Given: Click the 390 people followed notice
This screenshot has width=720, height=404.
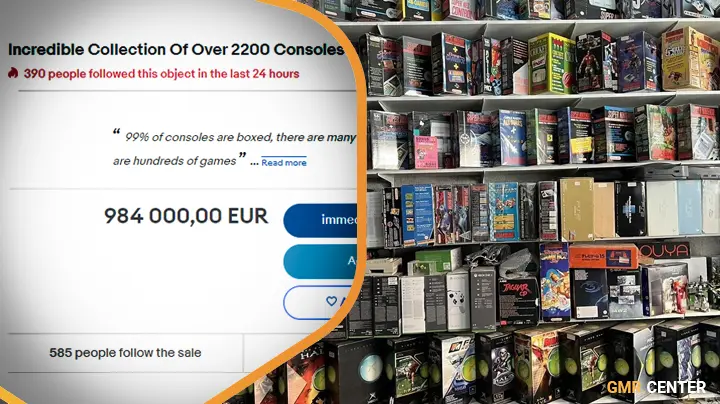Looking at the screenshot, I should 161,73.
